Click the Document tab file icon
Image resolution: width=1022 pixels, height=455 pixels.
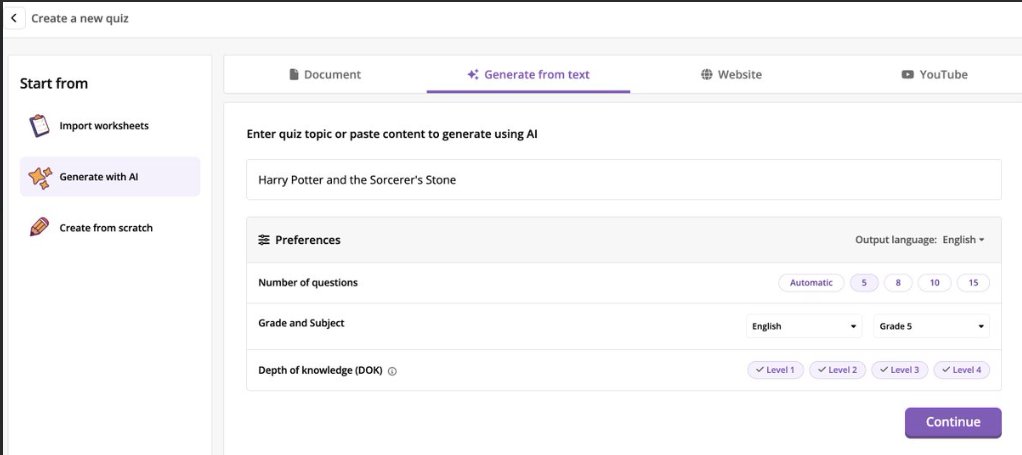[x=294, y=74]
